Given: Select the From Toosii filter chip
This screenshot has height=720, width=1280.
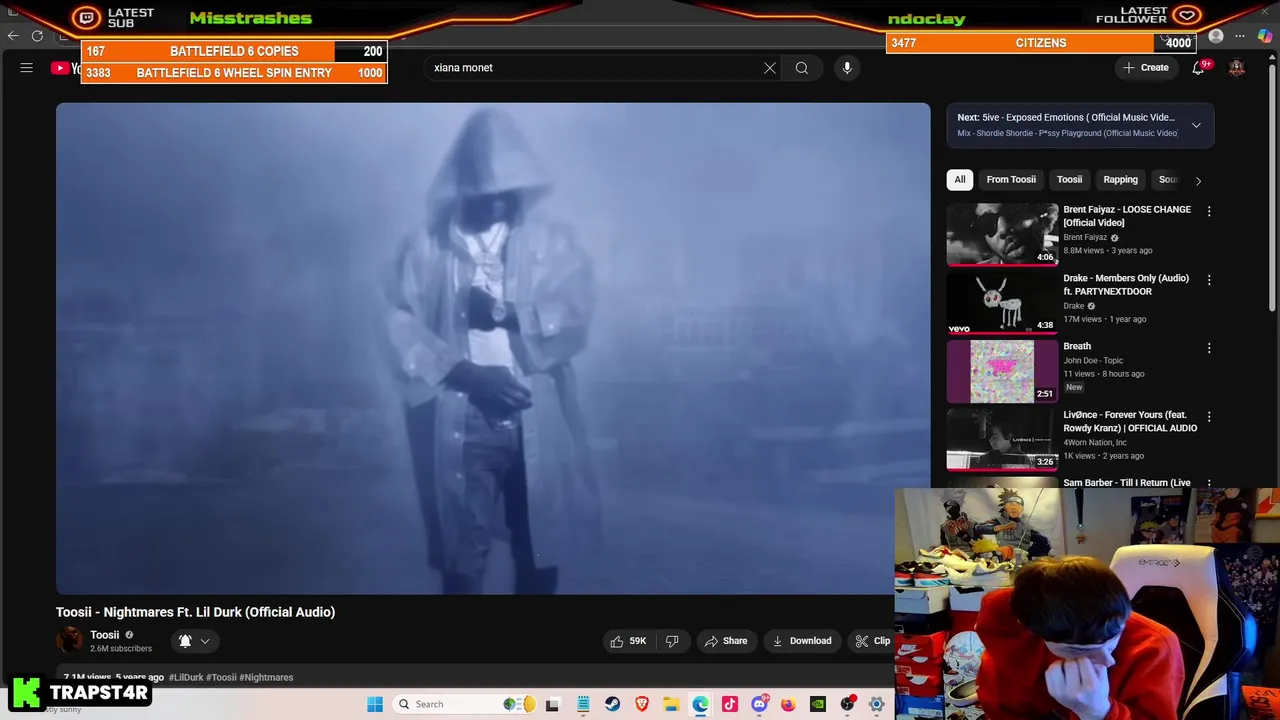Looking at the screenshot, I should coord(1011,180).
